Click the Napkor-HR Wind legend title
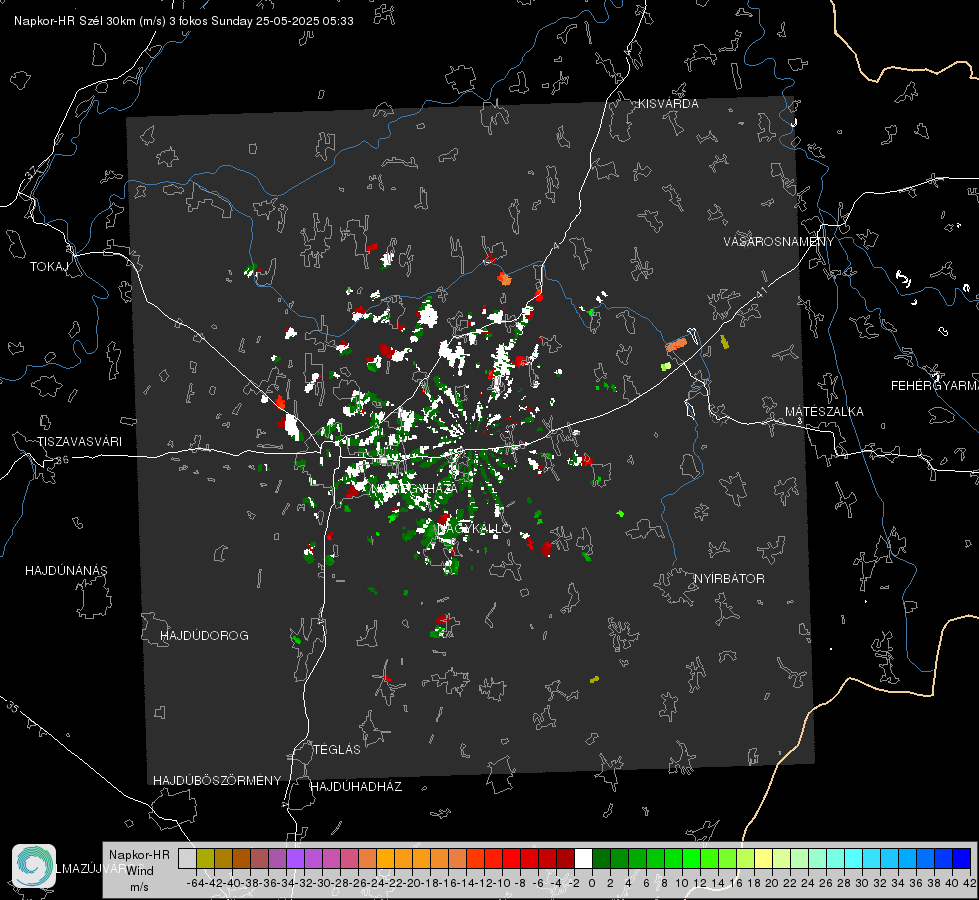 tap(139, 863)
